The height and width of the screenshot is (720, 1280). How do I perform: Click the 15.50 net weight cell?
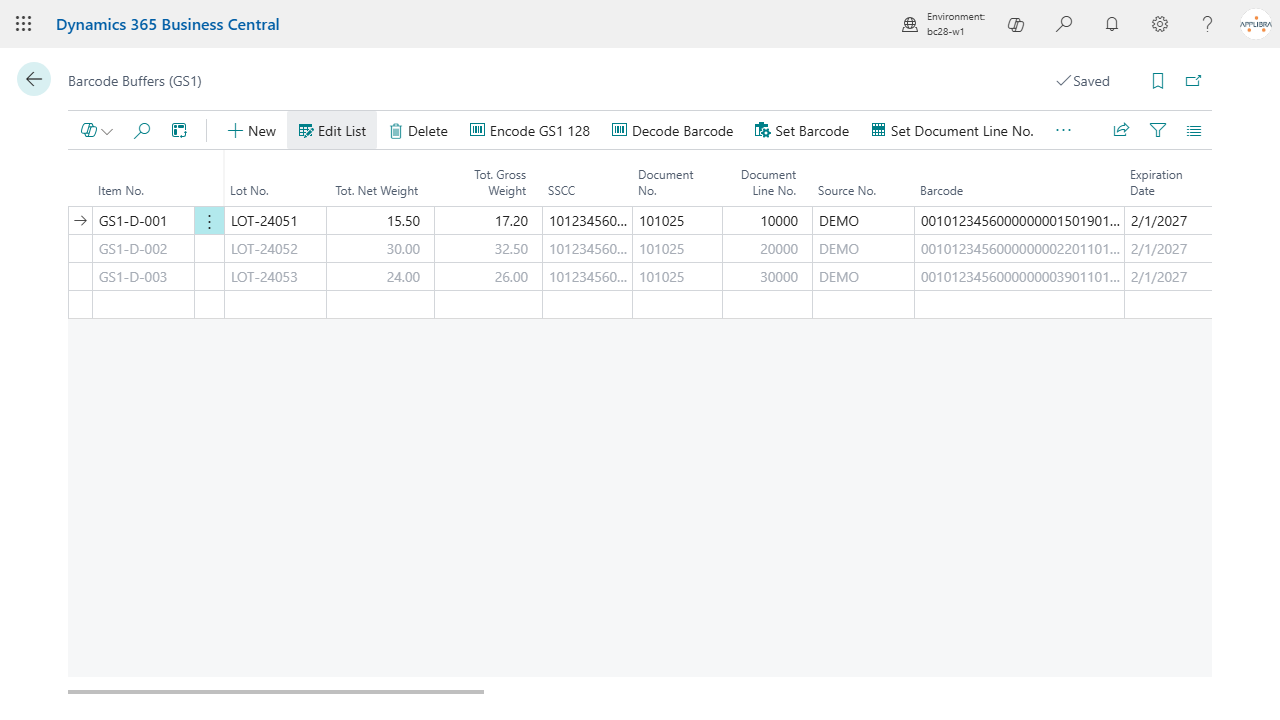pyautogui.click(x=380, y=221)
